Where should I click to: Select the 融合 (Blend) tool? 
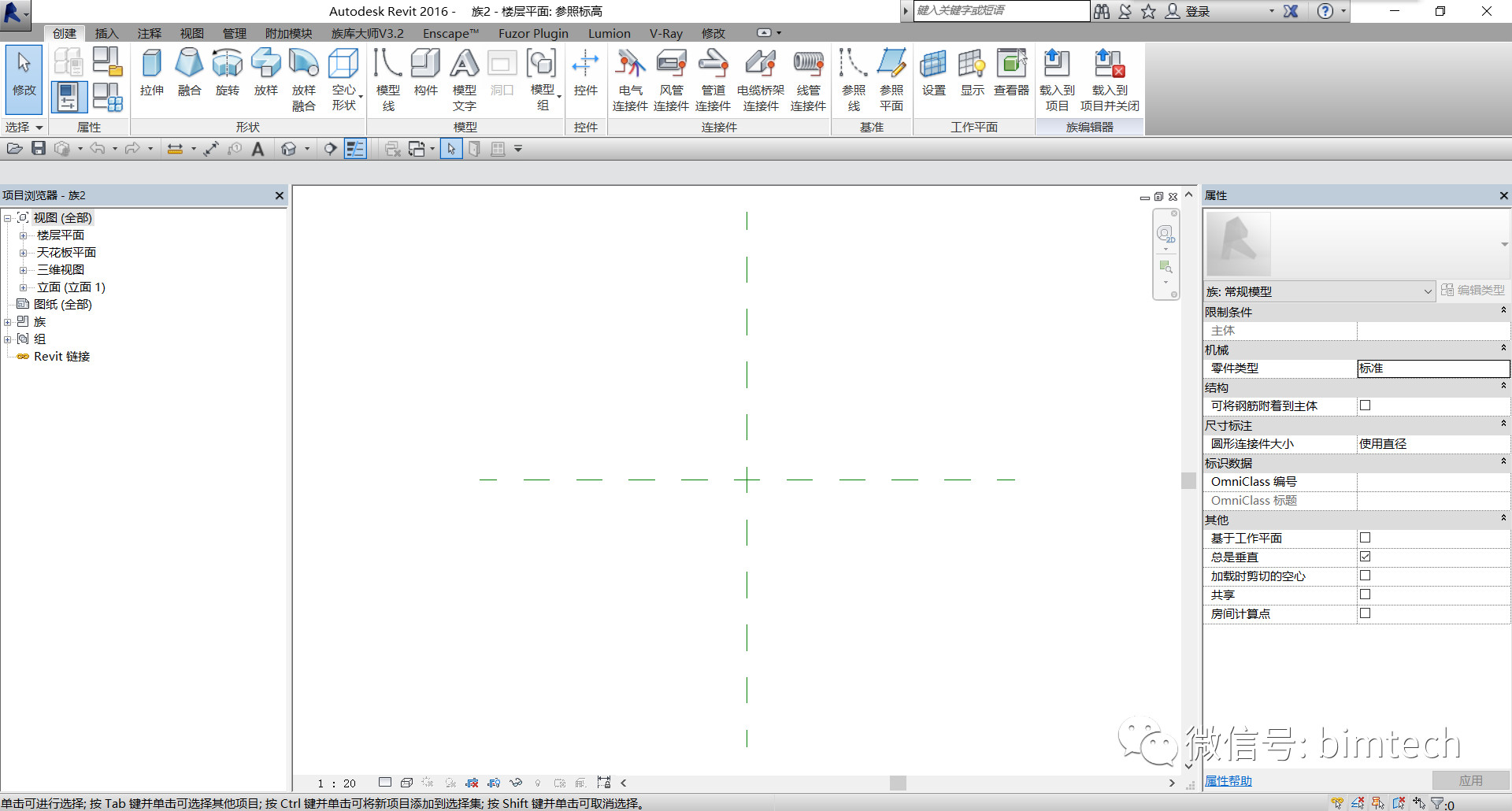(189, 72)
